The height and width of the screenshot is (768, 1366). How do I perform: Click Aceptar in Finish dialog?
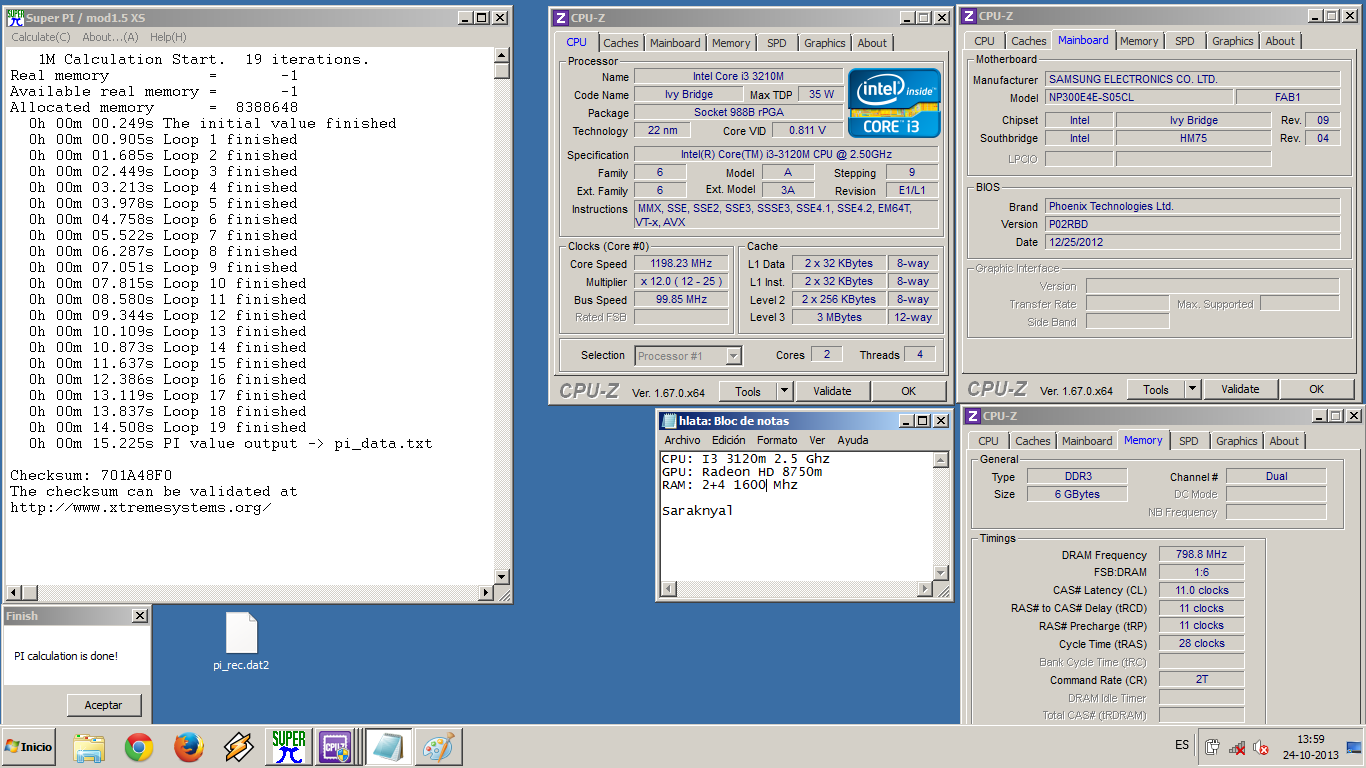(104, 705)
